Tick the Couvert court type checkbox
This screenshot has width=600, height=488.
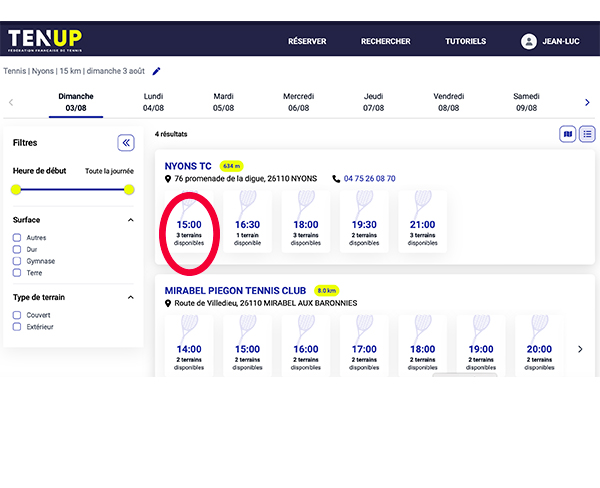pyautogui.click(x=17, y=315)
